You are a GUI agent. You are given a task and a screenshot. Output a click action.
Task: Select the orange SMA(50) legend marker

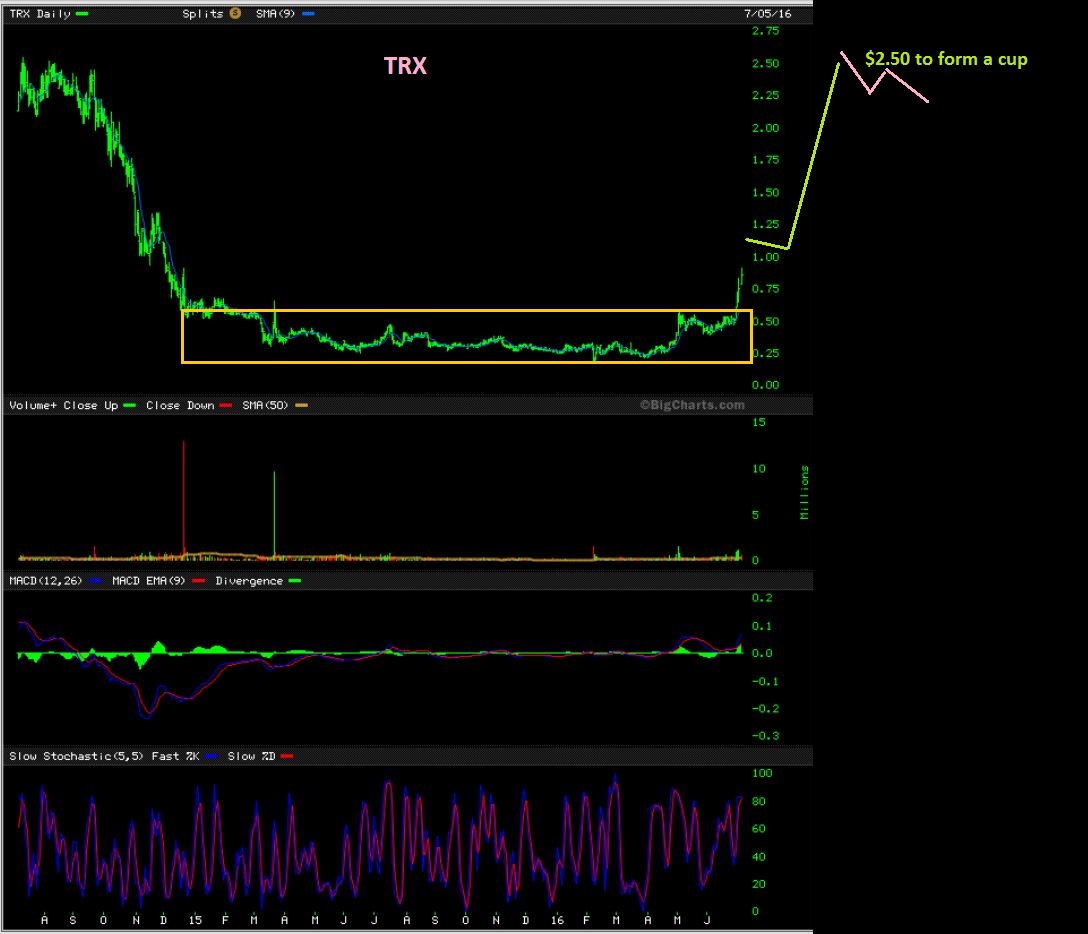click(x=300, y=405)
